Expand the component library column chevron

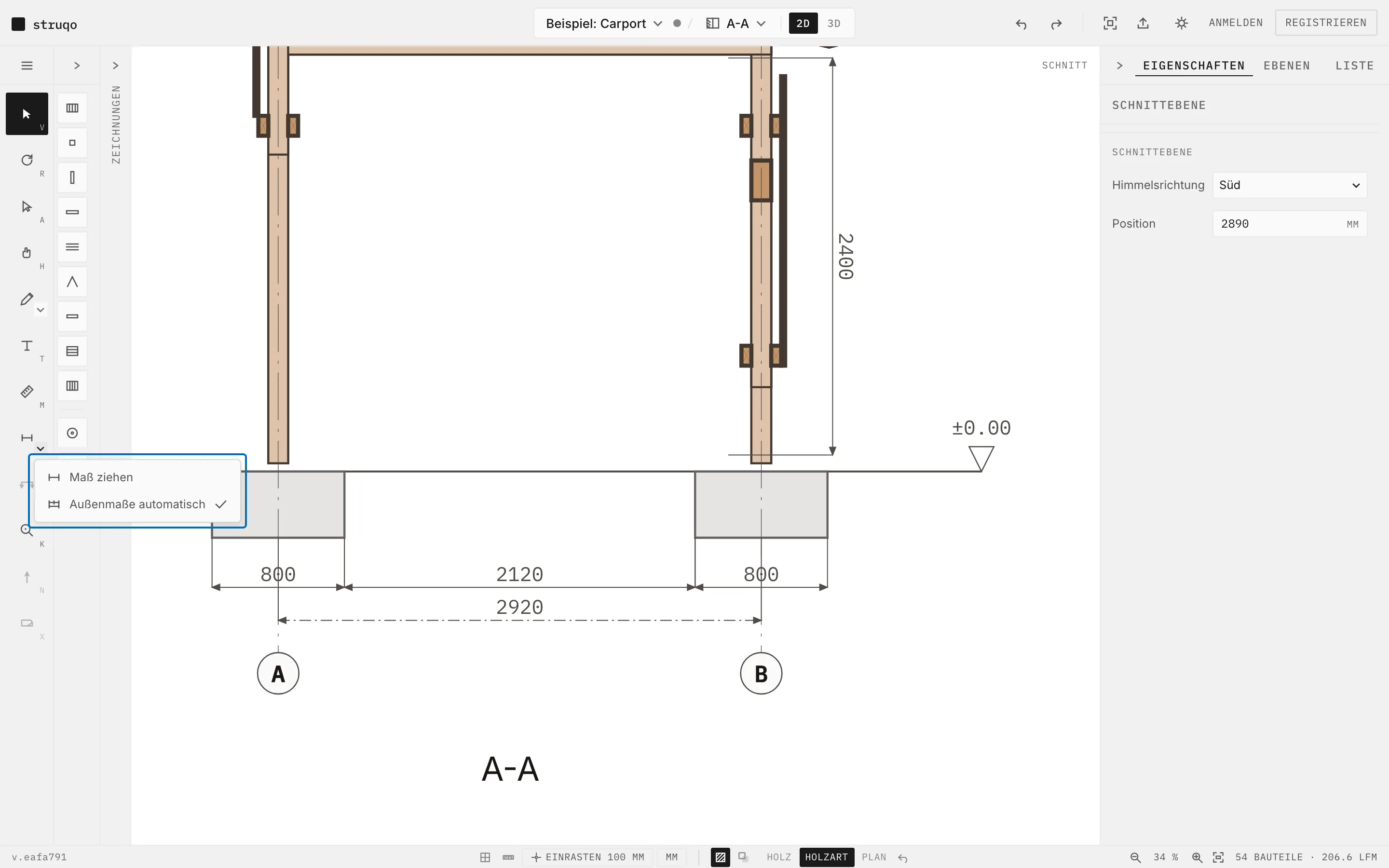77,66
